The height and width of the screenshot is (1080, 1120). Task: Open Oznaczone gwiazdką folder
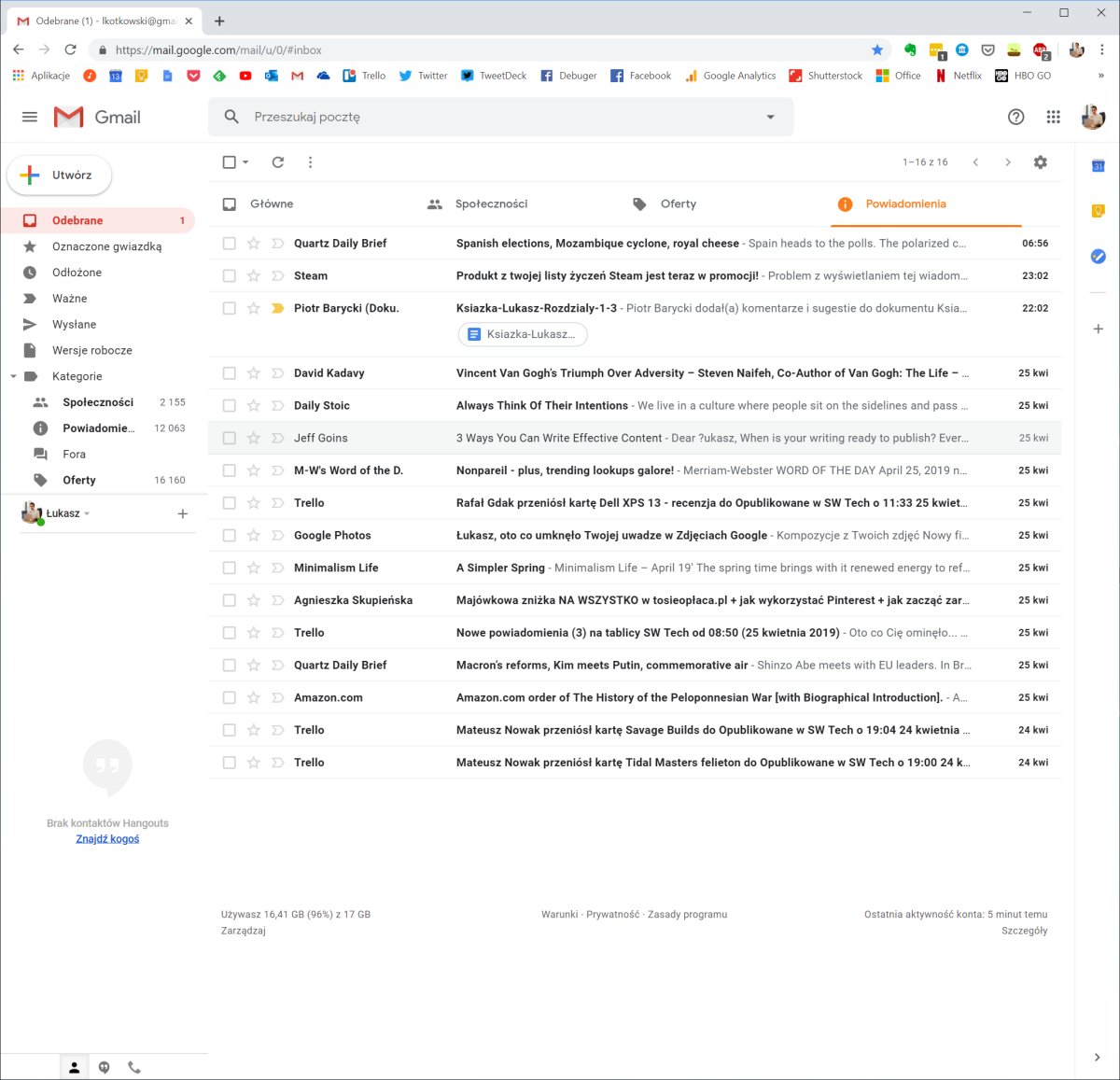point(98,246)
